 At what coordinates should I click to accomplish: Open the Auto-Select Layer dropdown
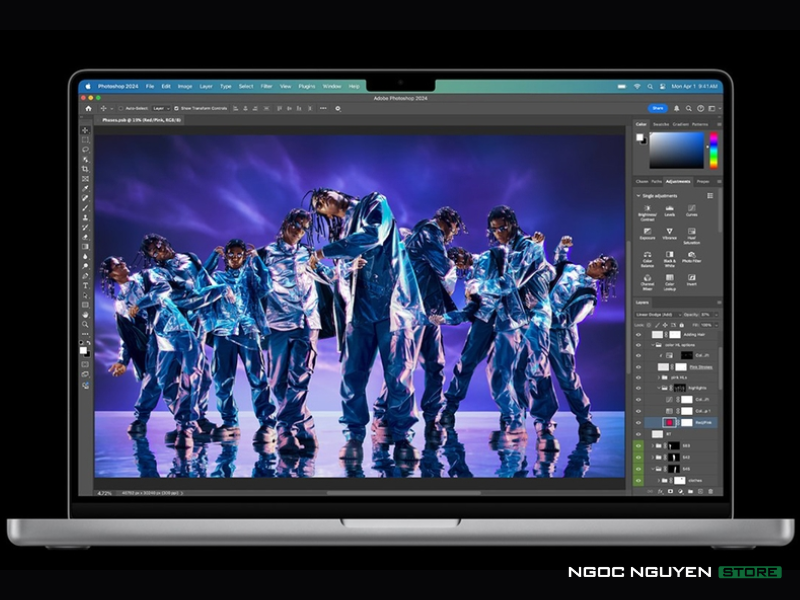(x=161, y=108)
